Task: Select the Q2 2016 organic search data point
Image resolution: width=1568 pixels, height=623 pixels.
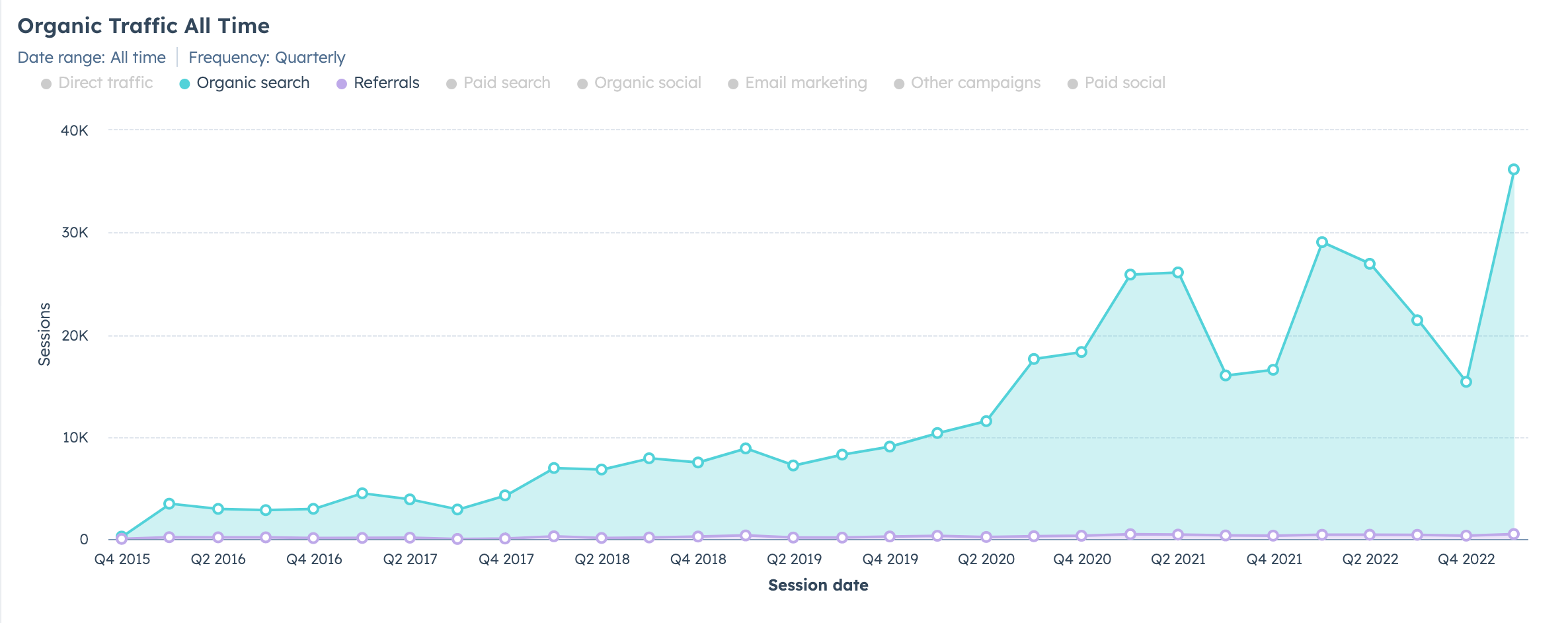Action: pyautogui.click(x=218, y=509)
